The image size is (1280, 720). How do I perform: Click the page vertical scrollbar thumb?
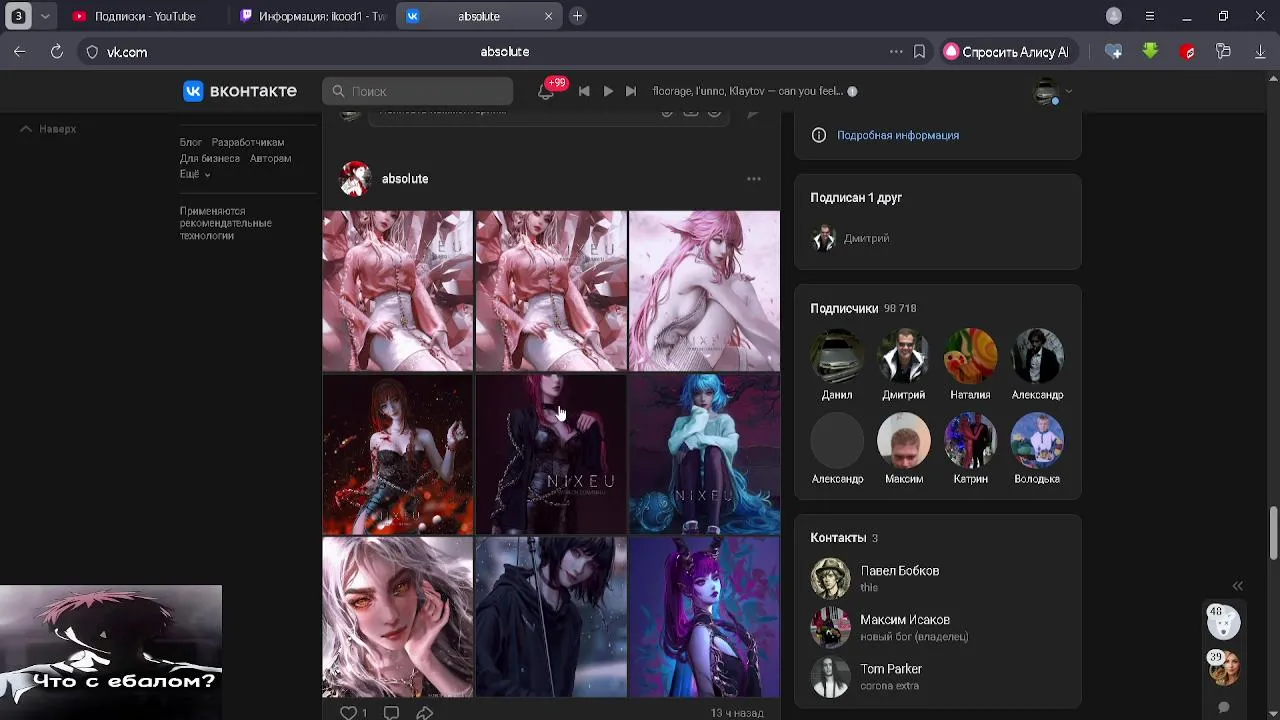[x=1273, y=533]
